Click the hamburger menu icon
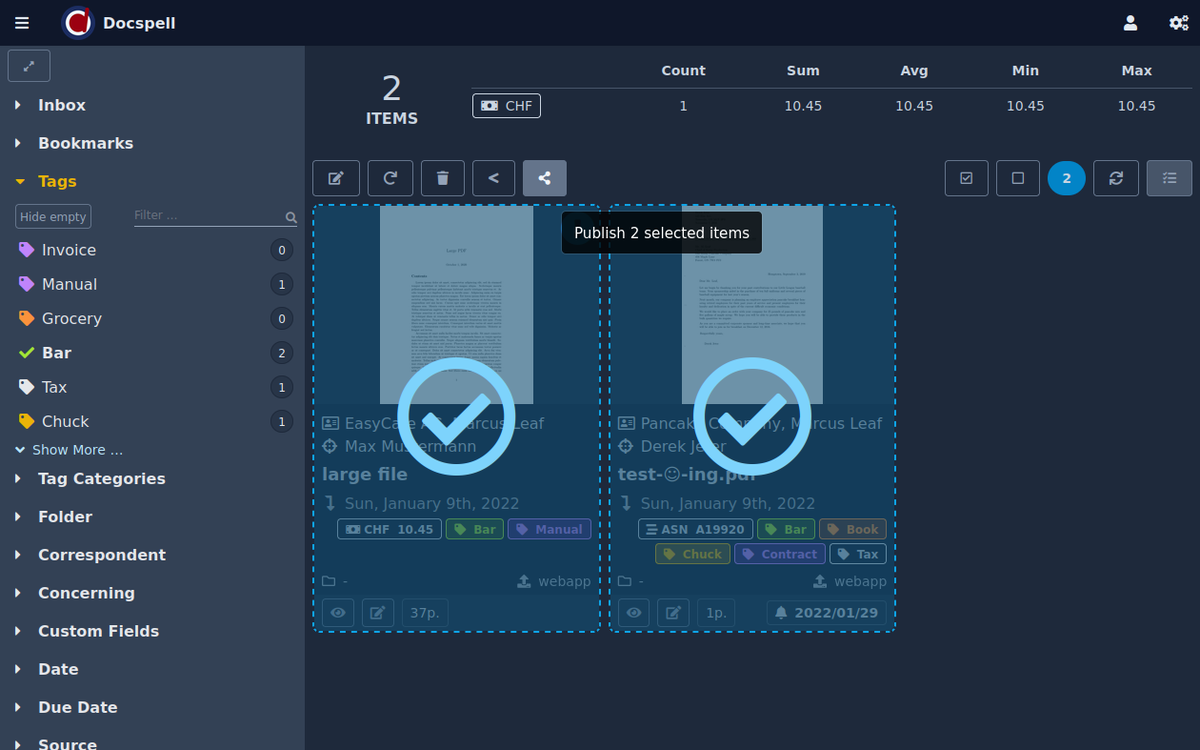Image resolution: width=1200 pixels, height=750 pixels. pos(22,23)
